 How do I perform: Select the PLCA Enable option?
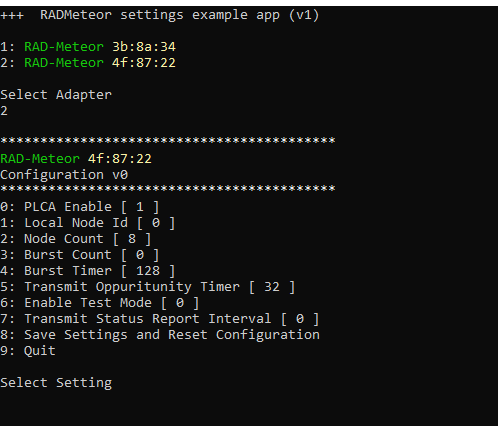point(80,207)
